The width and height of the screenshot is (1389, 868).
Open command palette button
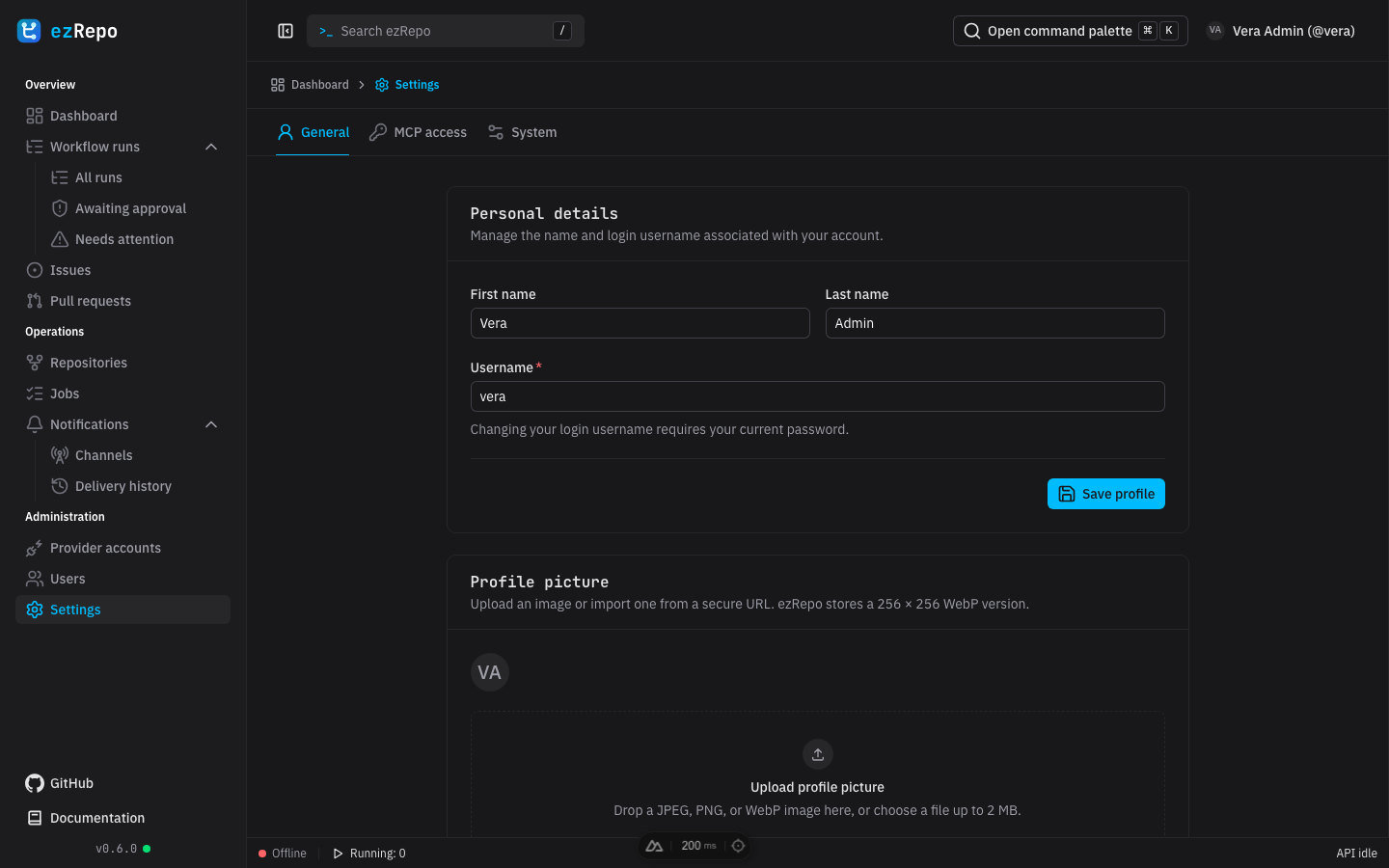click(x=1070, y=31)
